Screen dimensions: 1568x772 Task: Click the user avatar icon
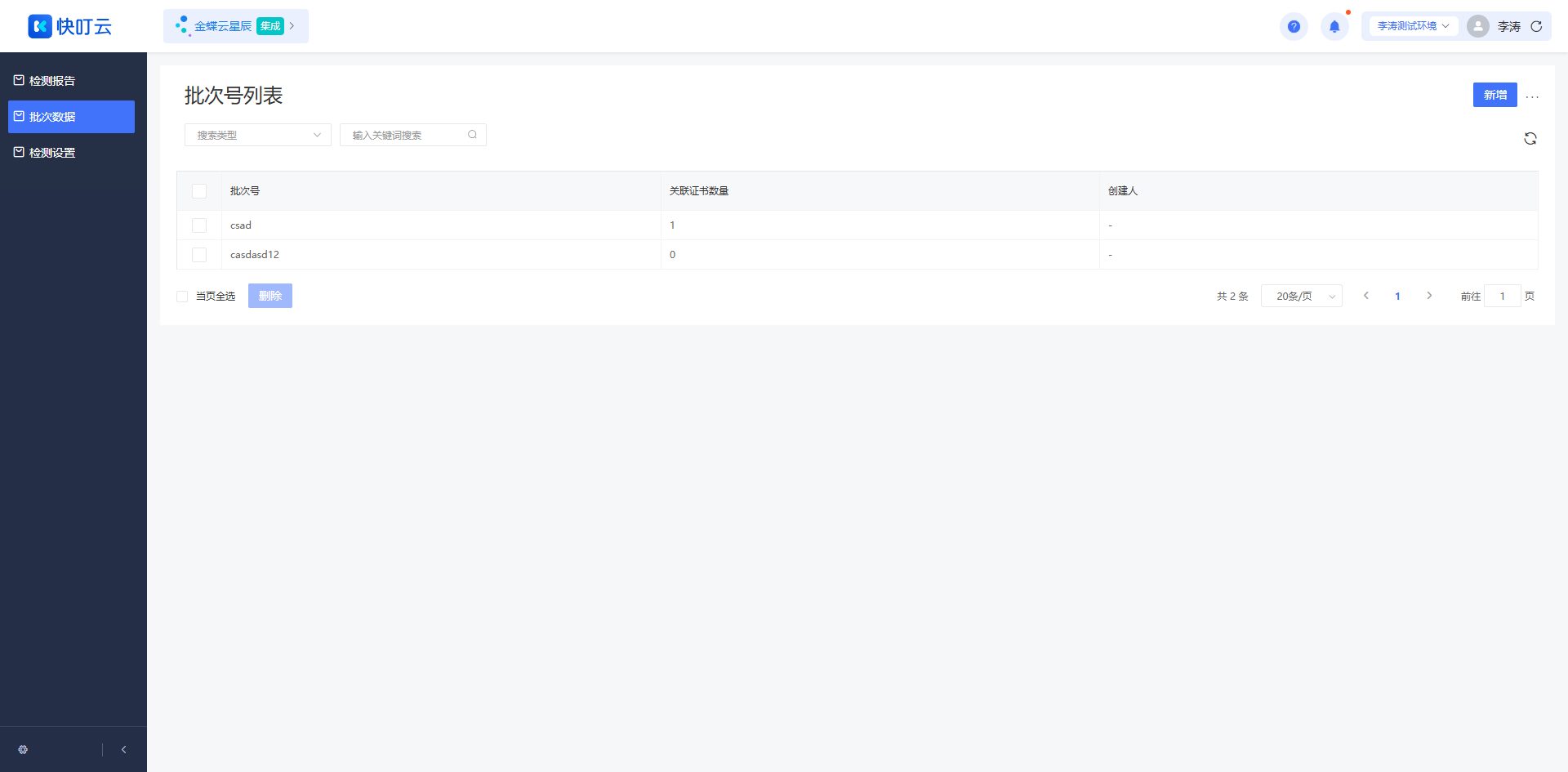1477,26
